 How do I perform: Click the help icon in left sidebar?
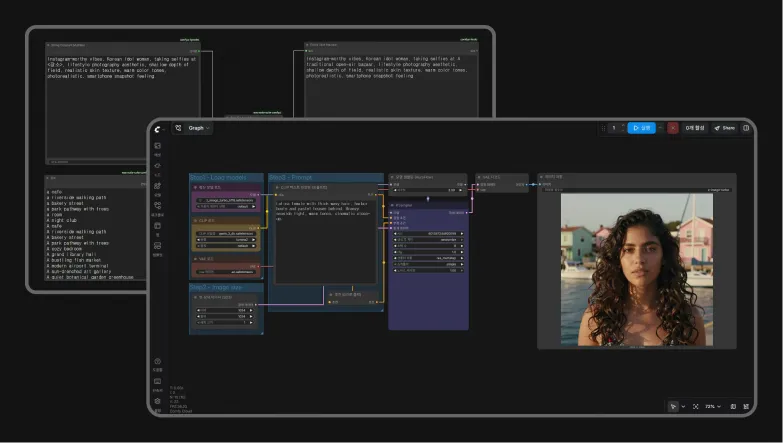point(157,361)
